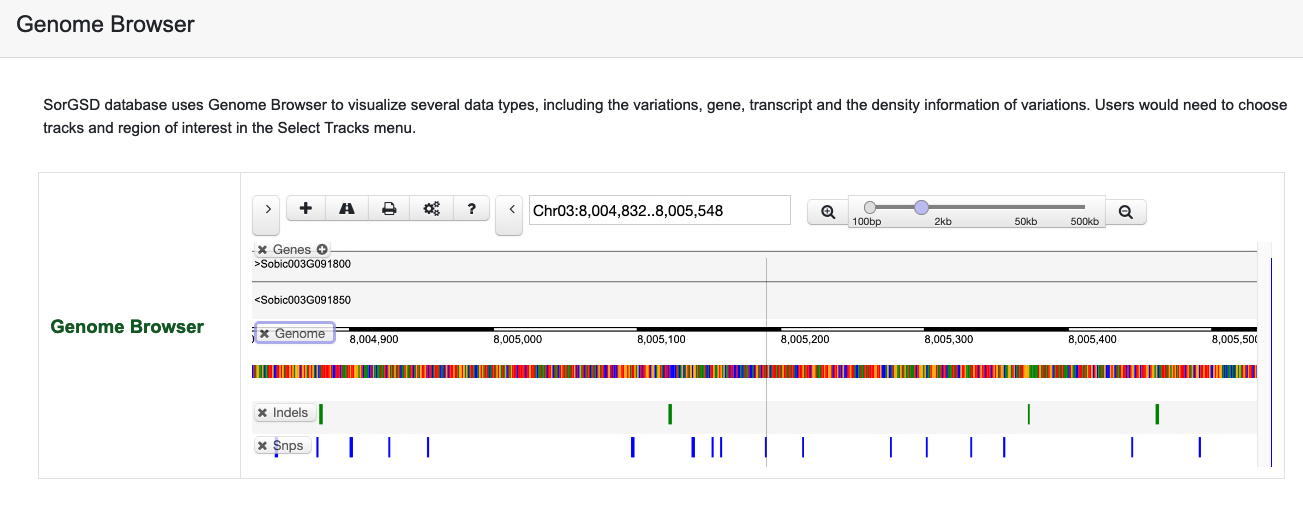Remove the Snps track using its X

263,446
